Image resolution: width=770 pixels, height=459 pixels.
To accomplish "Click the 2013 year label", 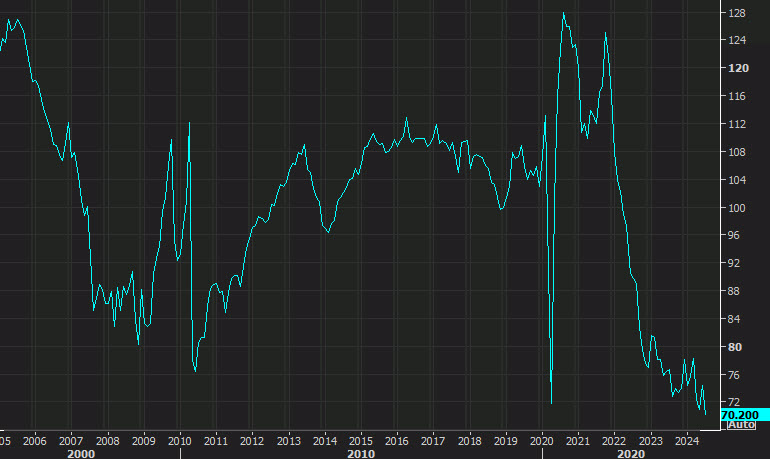I will [289, 441].
